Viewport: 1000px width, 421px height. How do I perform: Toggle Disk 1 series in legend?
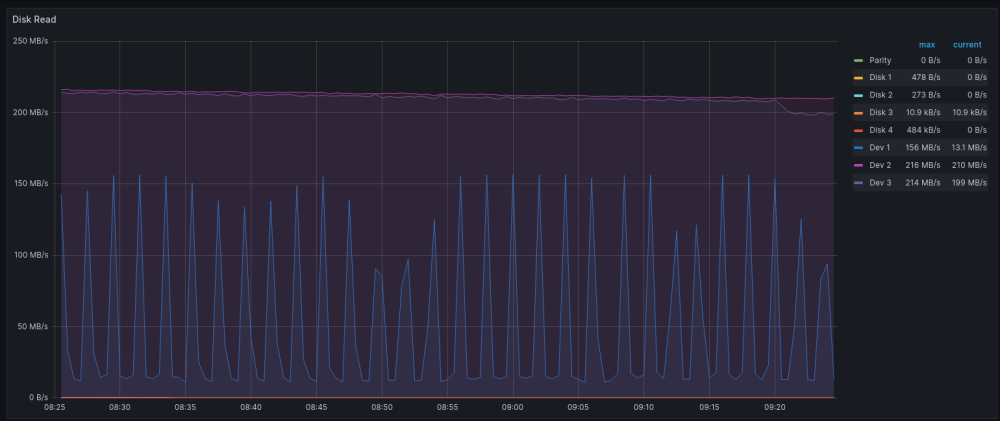[881, 78]
